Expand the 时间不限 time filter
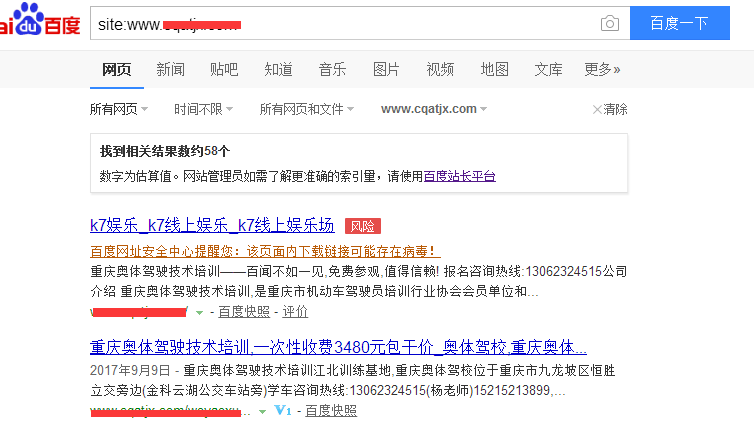754x427 pixels. [x=203, y=109]
